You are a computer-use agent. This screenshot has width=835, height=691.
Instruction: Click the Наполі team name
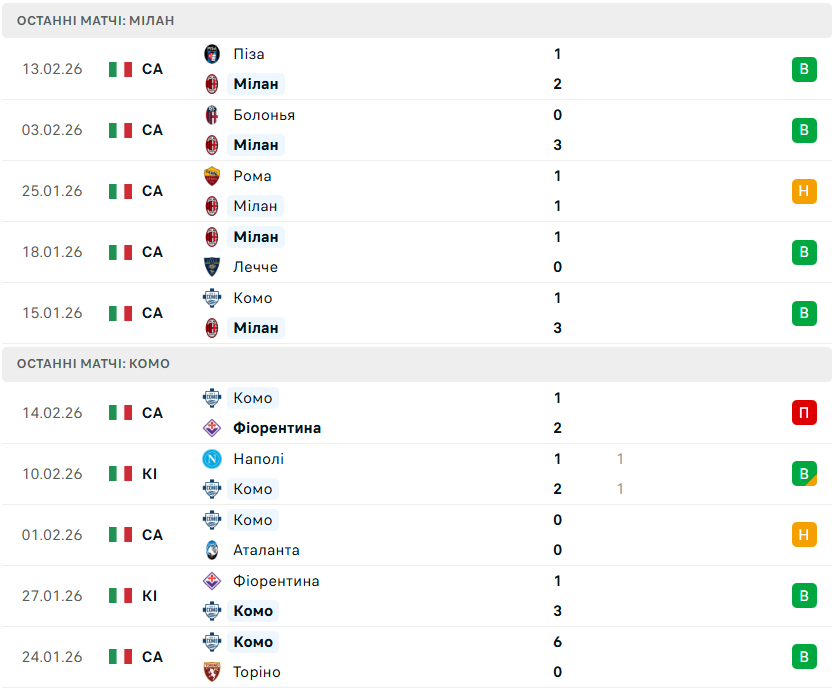point(258,459)
